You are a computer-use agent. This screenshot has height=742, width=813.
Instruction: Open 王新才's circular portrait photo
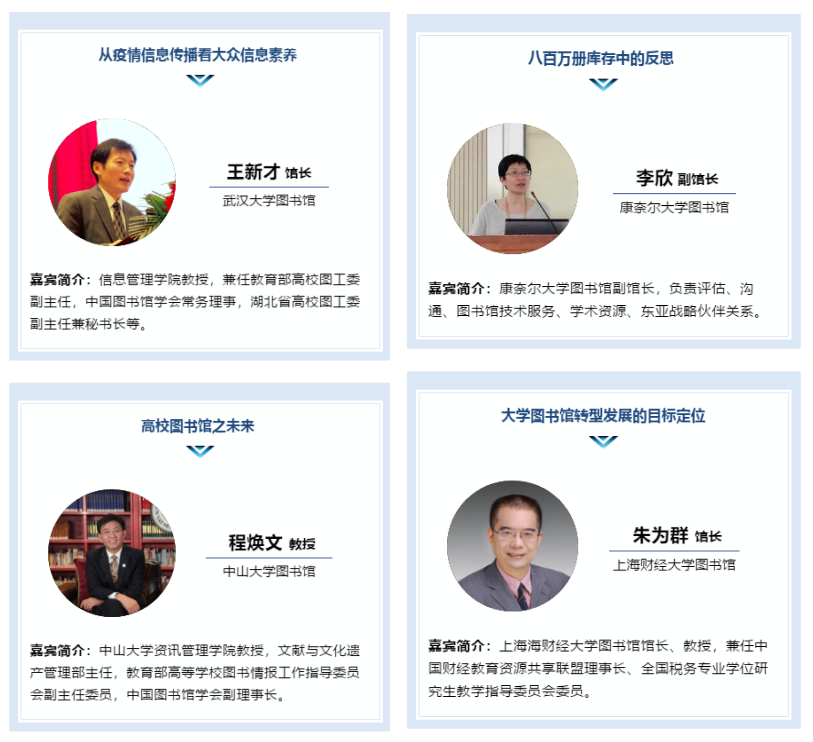112,182
